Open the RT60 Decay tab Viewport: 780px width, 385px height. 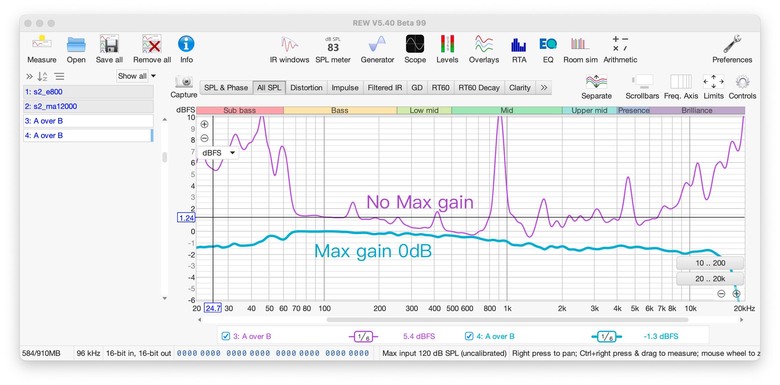tap(479, 88)
